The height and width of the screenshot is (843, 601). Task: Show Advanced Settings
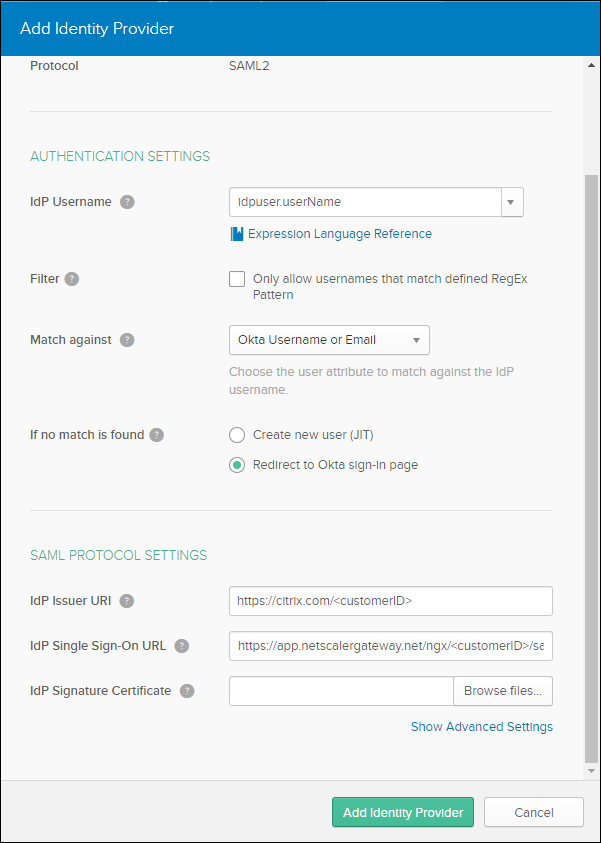pos(481,727)
